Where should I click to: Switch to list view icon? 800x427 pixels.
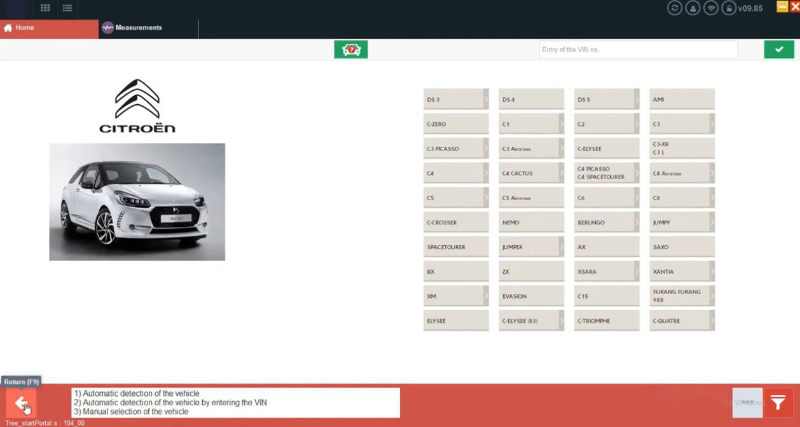click(x=67, y=8)
